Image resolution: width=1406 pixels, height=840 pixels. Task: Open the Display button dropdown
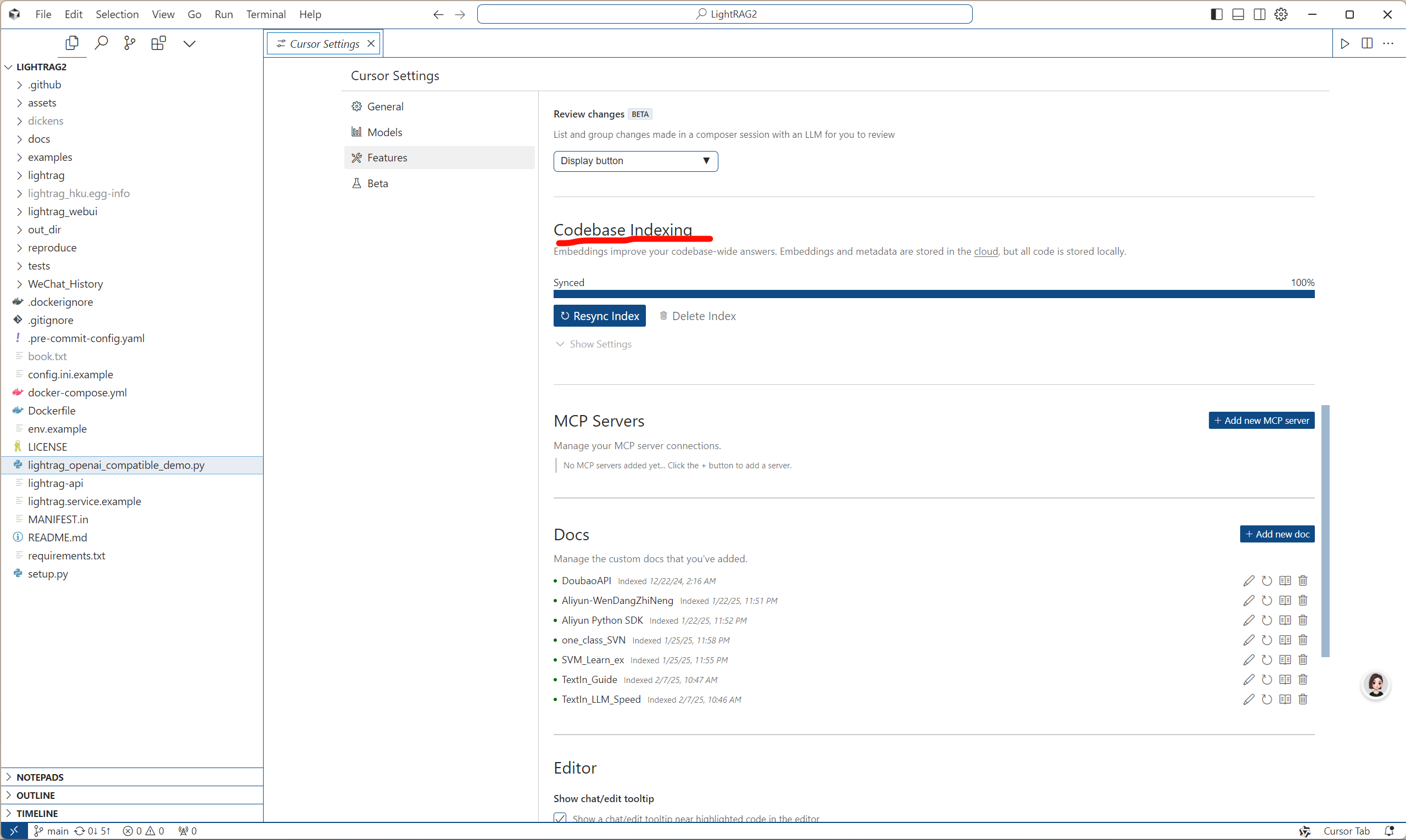tap(635, 161)
